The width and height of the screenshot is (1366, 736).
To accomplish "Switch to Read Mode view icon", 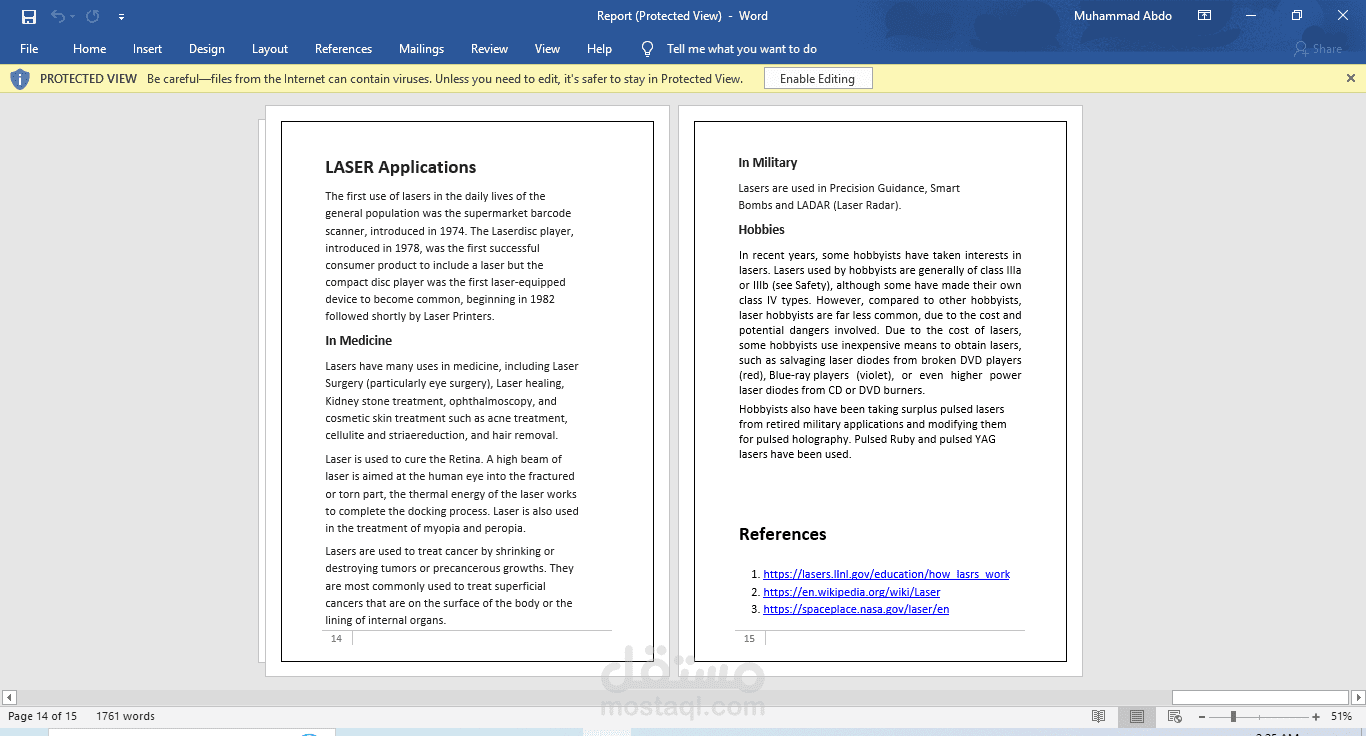I will 1099,716.
